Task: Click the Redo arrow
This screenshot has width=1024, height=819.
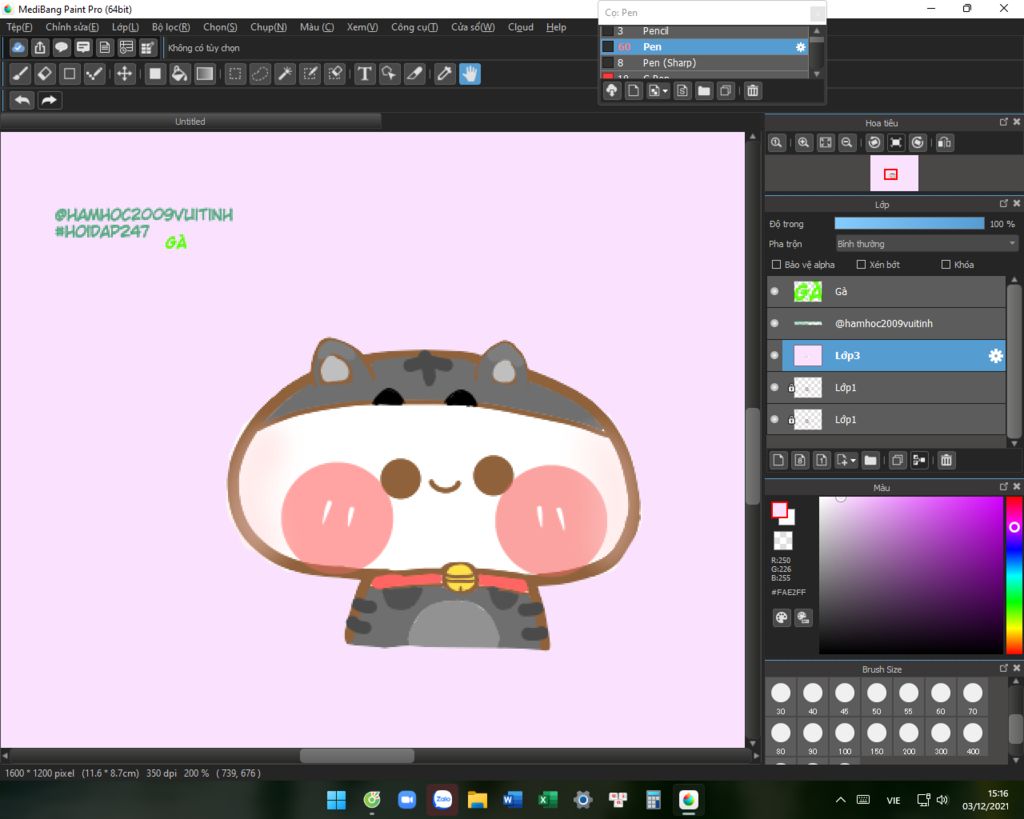Action: pos(49,101)
